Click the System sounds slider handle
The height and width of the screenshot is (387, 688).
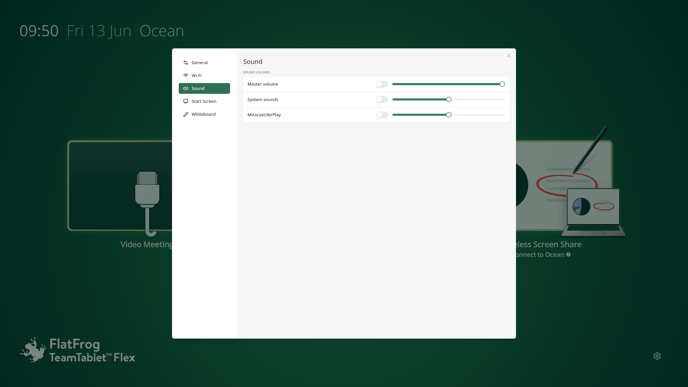448,100
